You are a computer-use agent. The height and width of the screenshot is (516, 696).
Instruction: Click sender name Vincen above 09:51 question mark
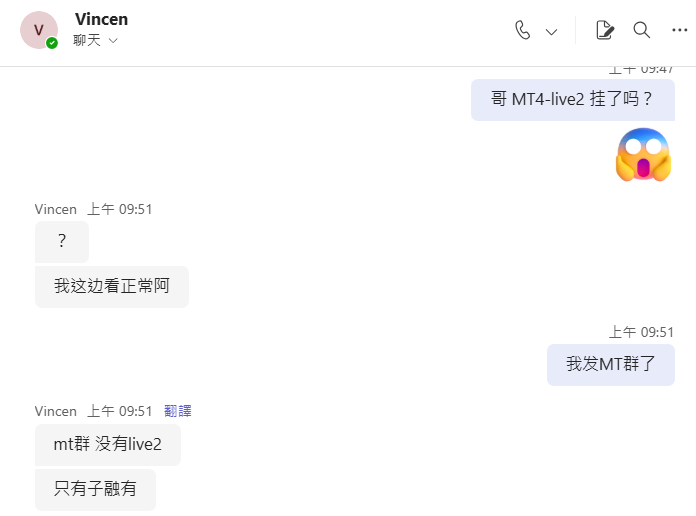tap(55, 209)
